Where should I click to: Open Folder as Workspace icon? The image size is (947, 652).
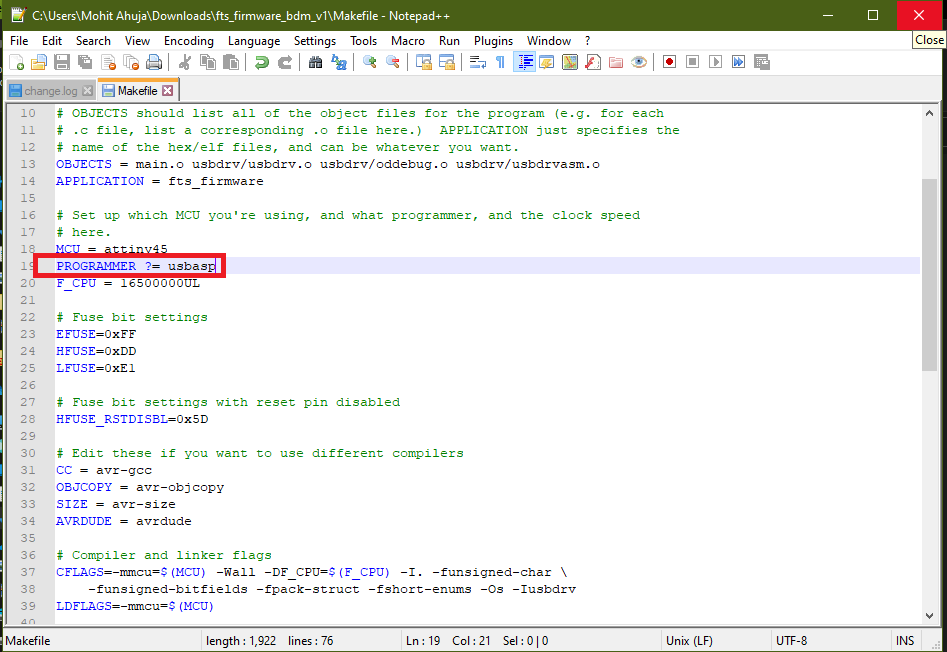coord(616,62)
